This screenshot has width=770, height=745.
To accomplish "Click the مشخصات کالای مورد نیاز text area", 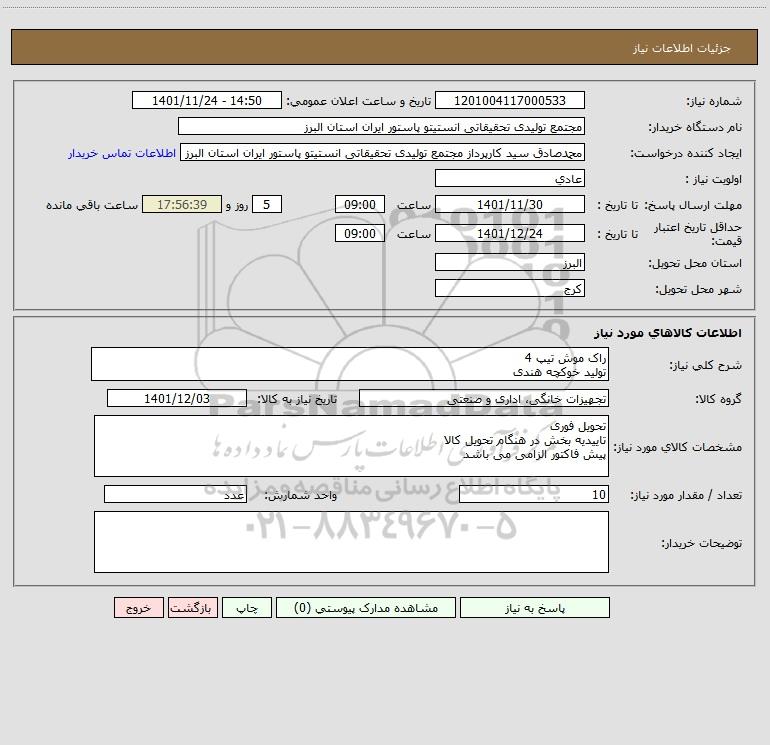I will click(351, 446).
